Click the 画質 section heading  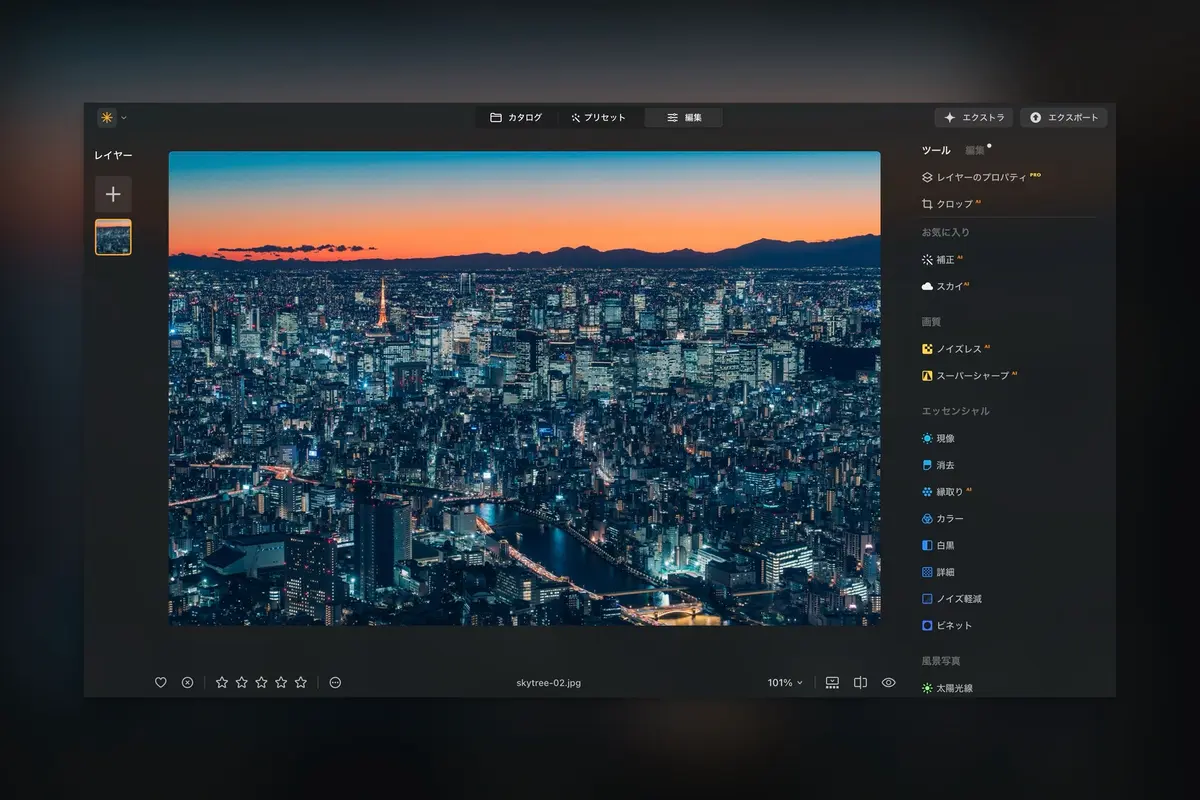tap(931, 322)
